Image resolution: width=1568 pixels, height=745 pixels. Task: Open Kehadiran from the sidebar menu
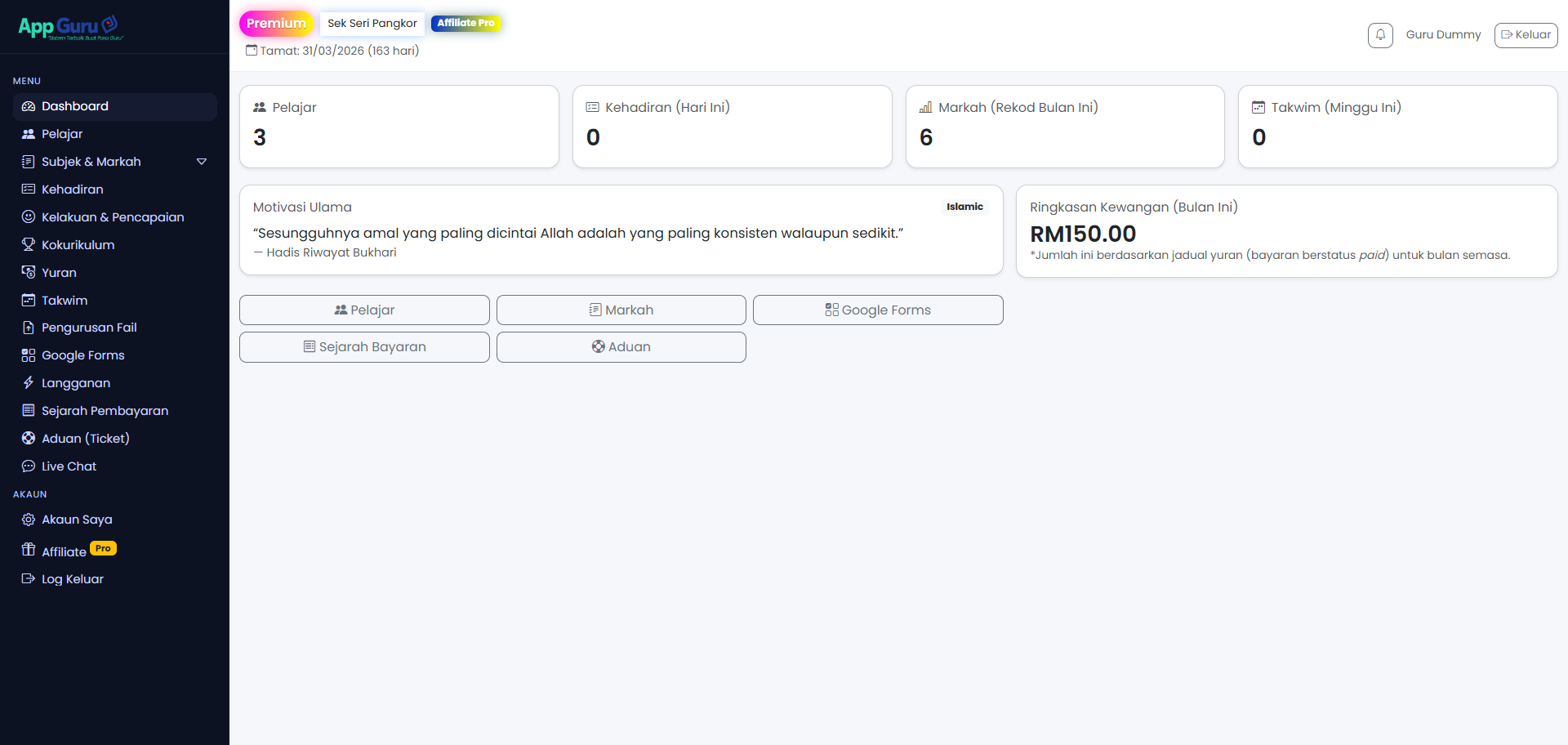[72, 190]
